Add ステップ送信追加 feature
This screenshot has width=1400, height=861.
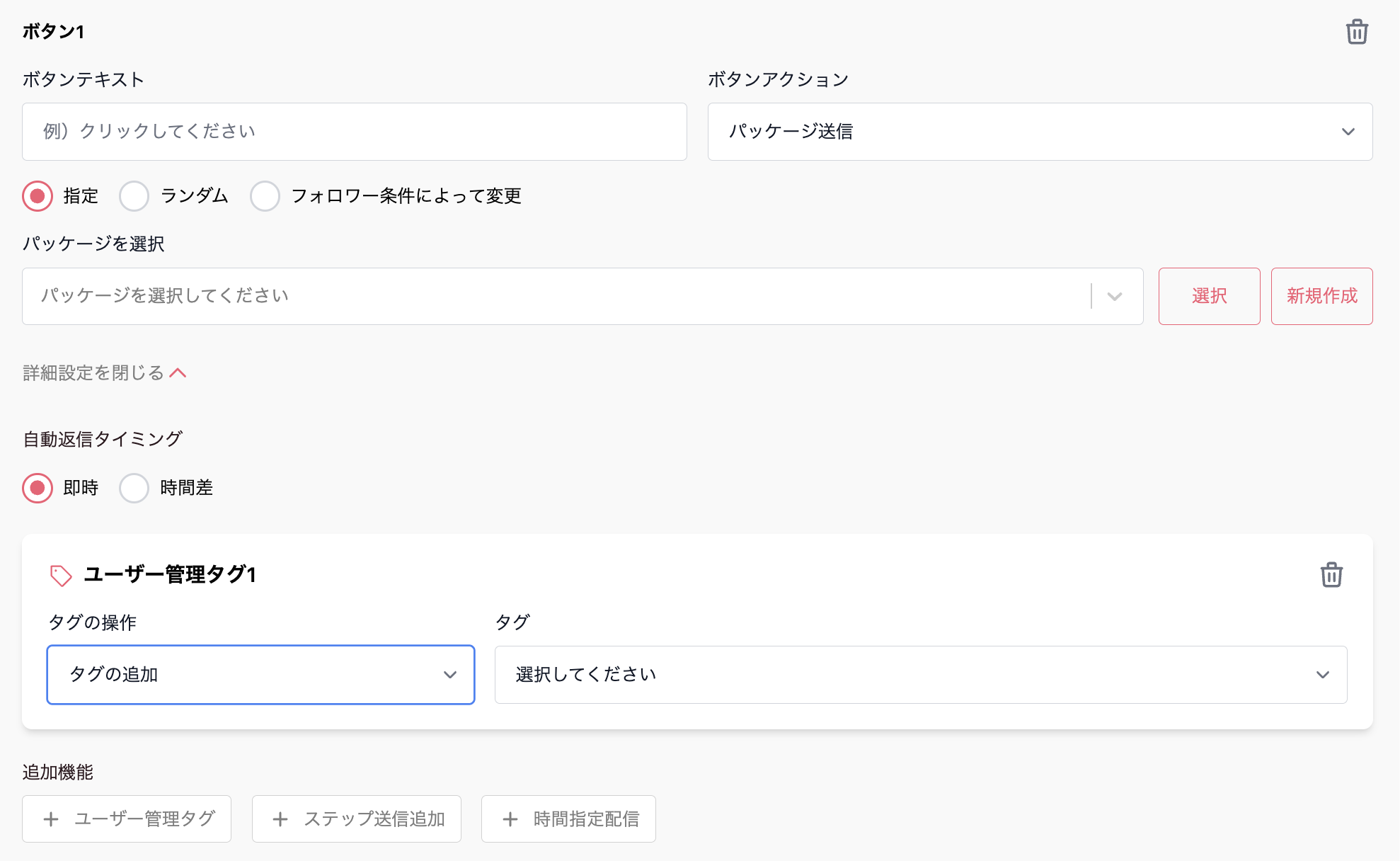(357, 819)
